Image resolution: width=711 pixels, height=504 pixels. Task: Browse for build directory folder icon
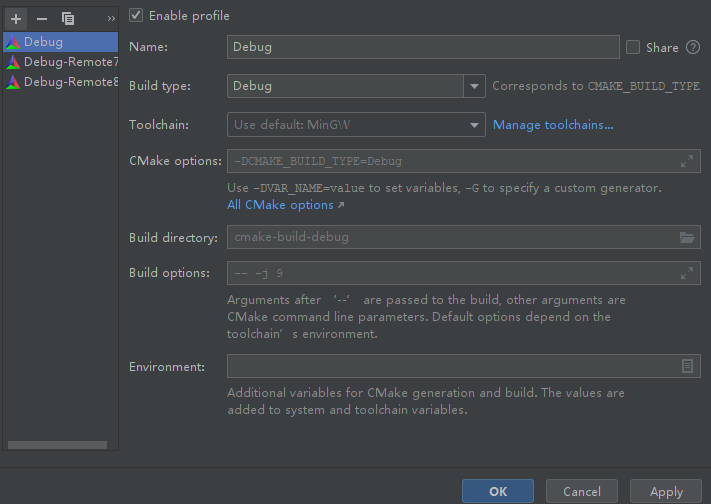tap(687, 238)
